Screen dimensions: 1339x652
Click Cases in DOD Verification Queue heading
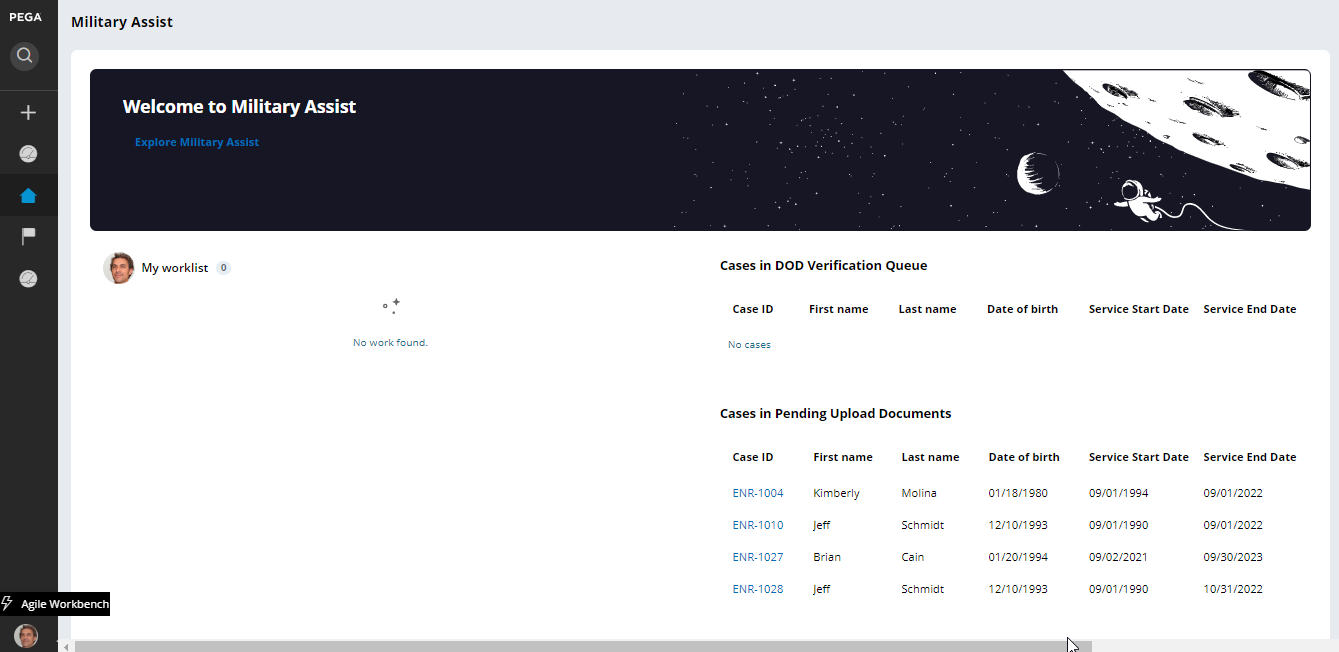(824, 266)
